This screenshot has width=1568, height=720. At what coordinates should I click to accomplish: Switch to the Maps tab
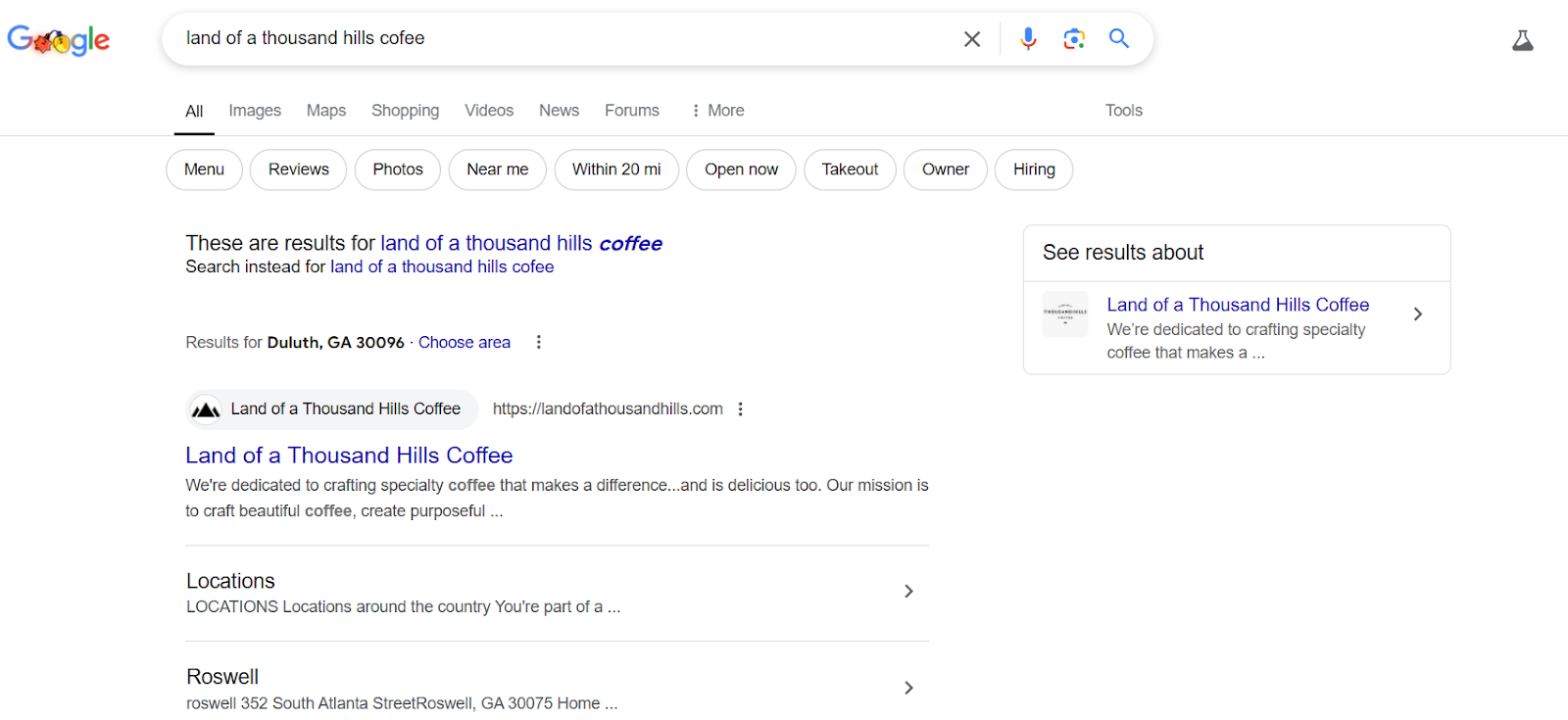(326, 111)
